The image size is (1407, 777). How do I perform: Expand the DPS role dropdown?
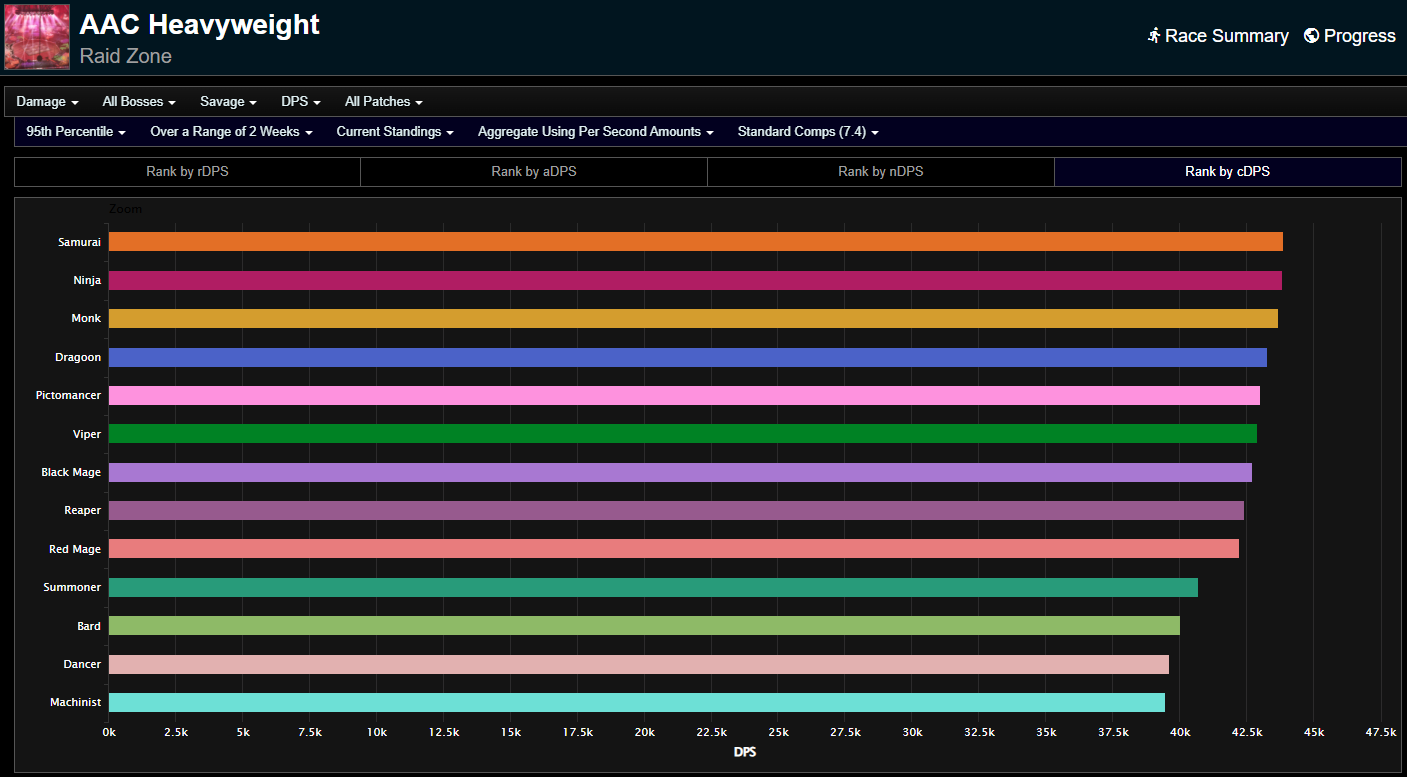[300, 102]
